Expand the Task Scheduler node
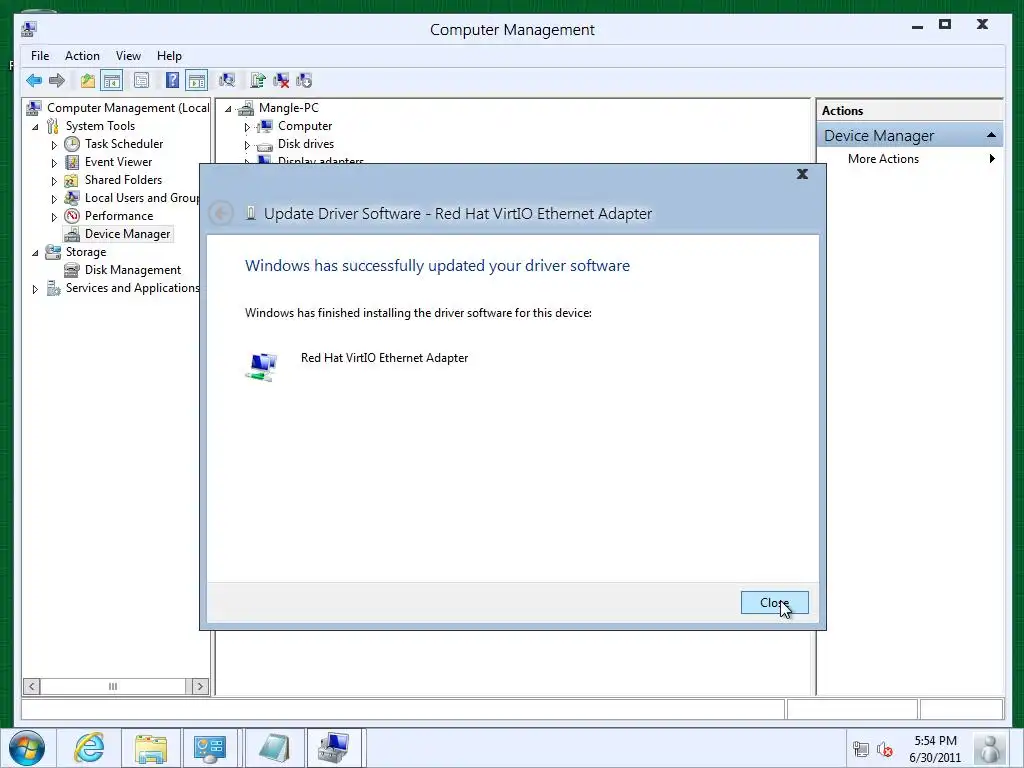The image size is (1024, 768). 54,145
